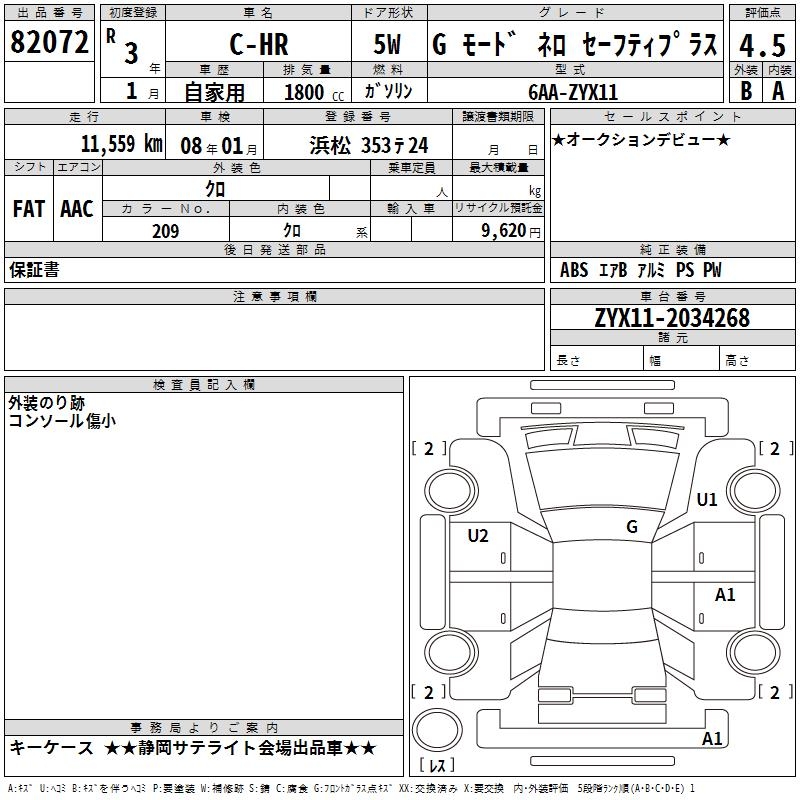800x800 pixels.
Task: Click color number 209
Action: click(x=165, y=231)
